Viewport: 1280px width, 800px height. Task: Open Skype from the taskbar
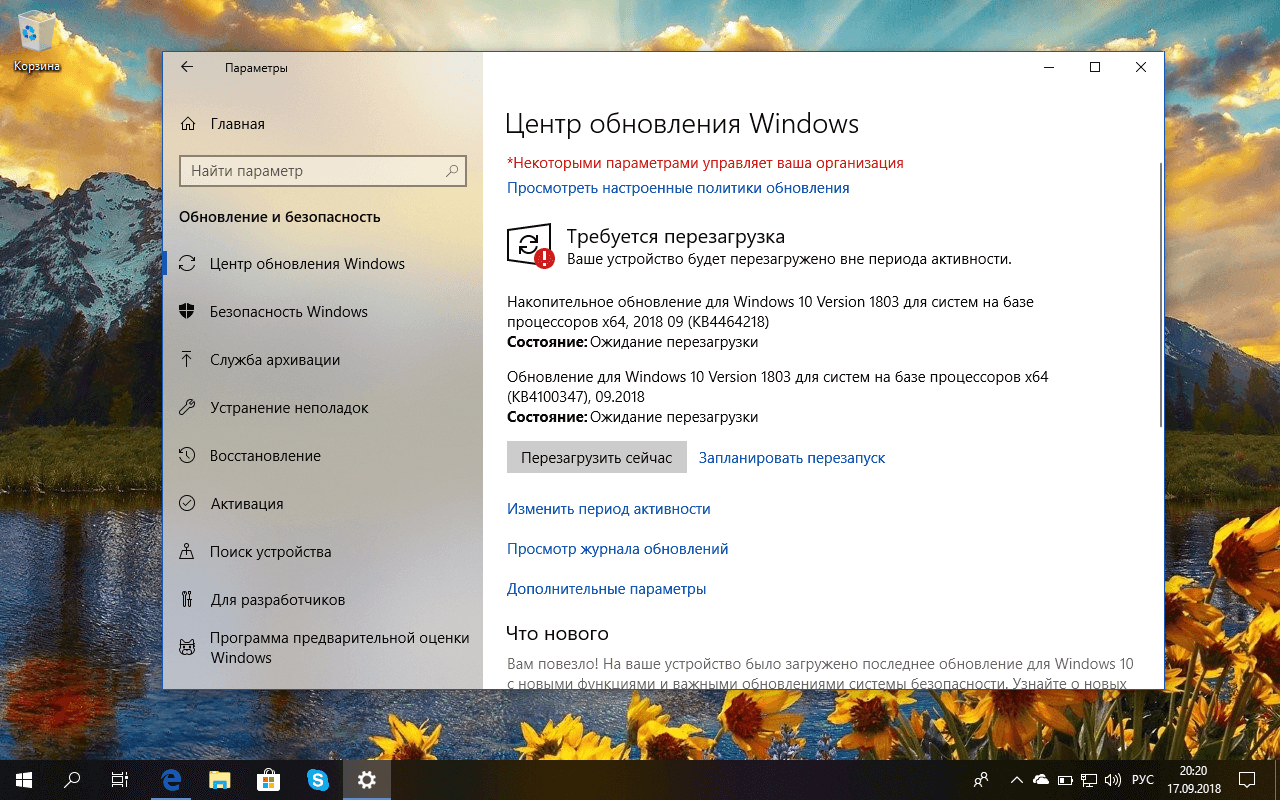point(318,779)
